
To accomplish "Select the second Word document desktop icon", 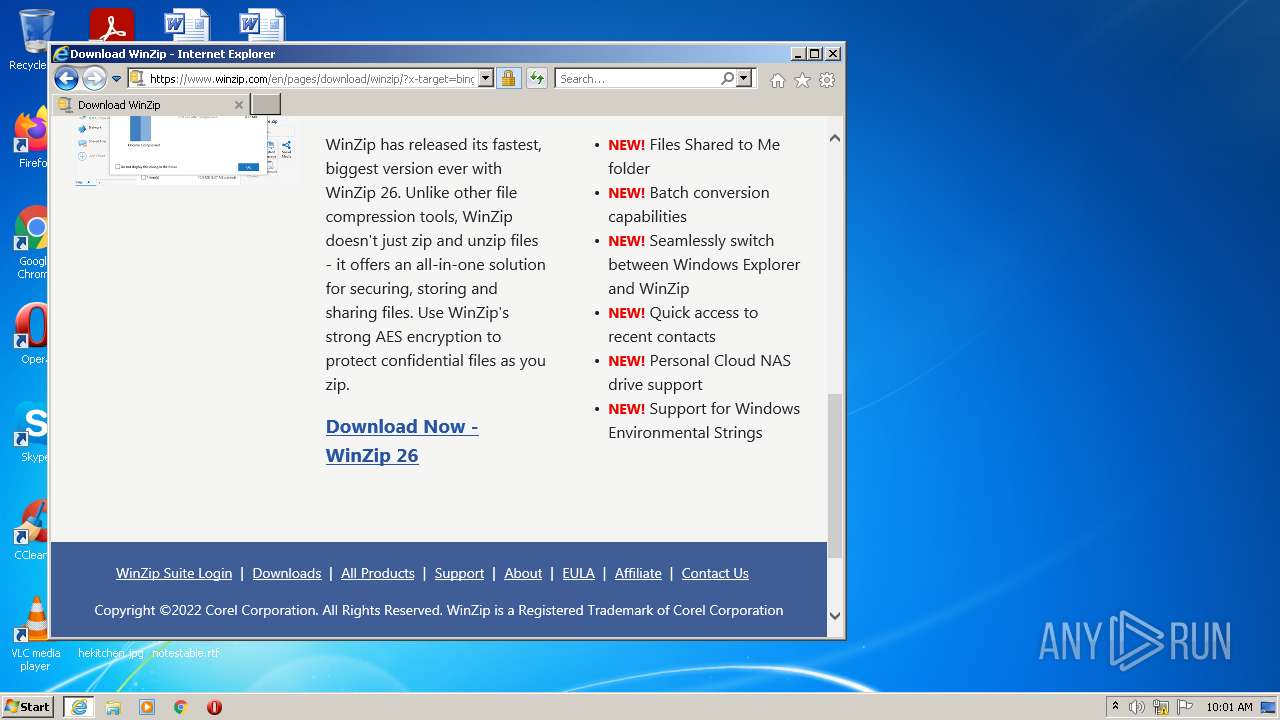I will (x=262, y=25).
